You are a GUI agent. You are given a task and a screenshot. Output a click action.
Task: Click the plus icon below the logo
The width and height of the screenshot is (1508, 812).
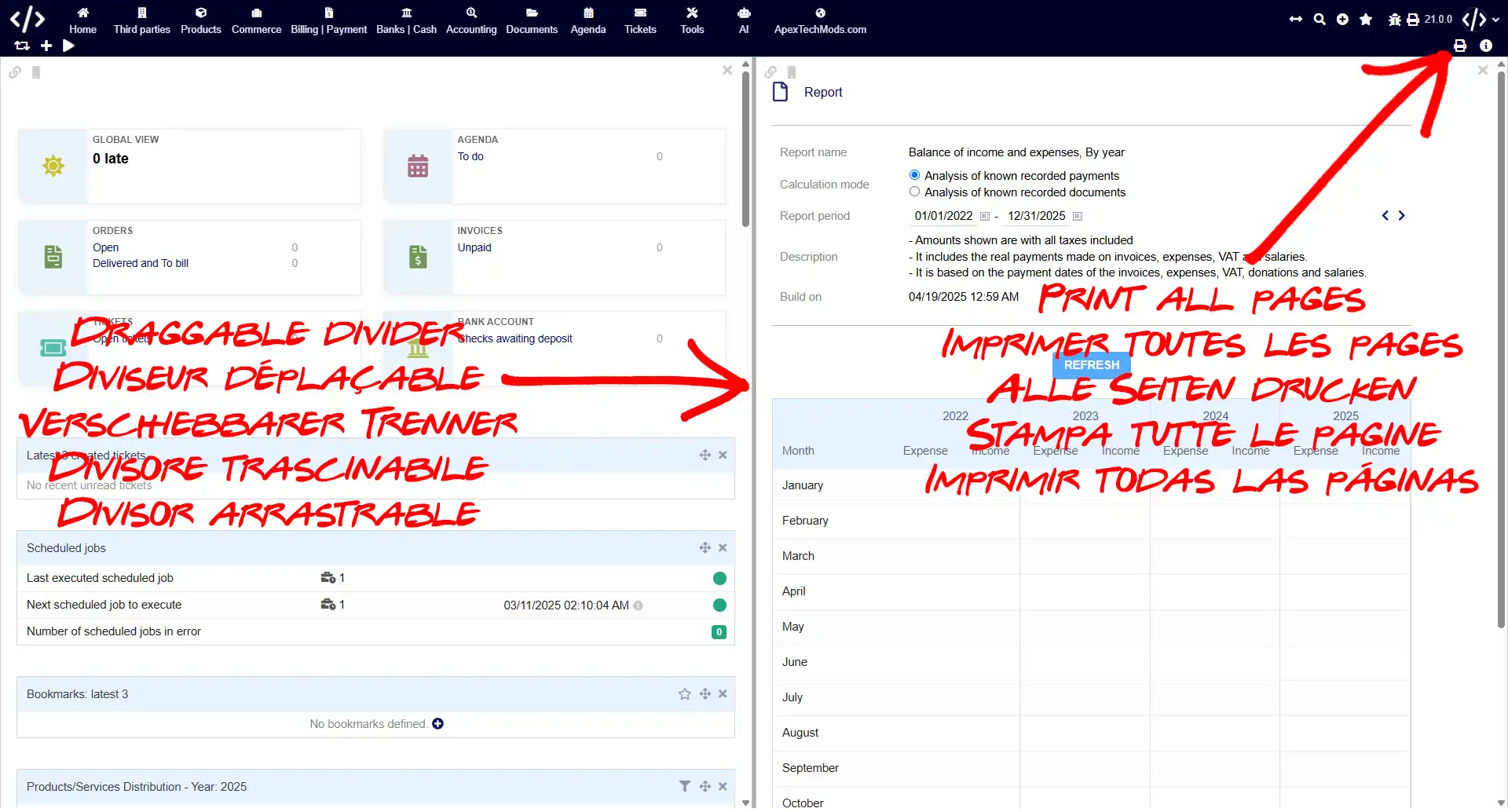46,46
